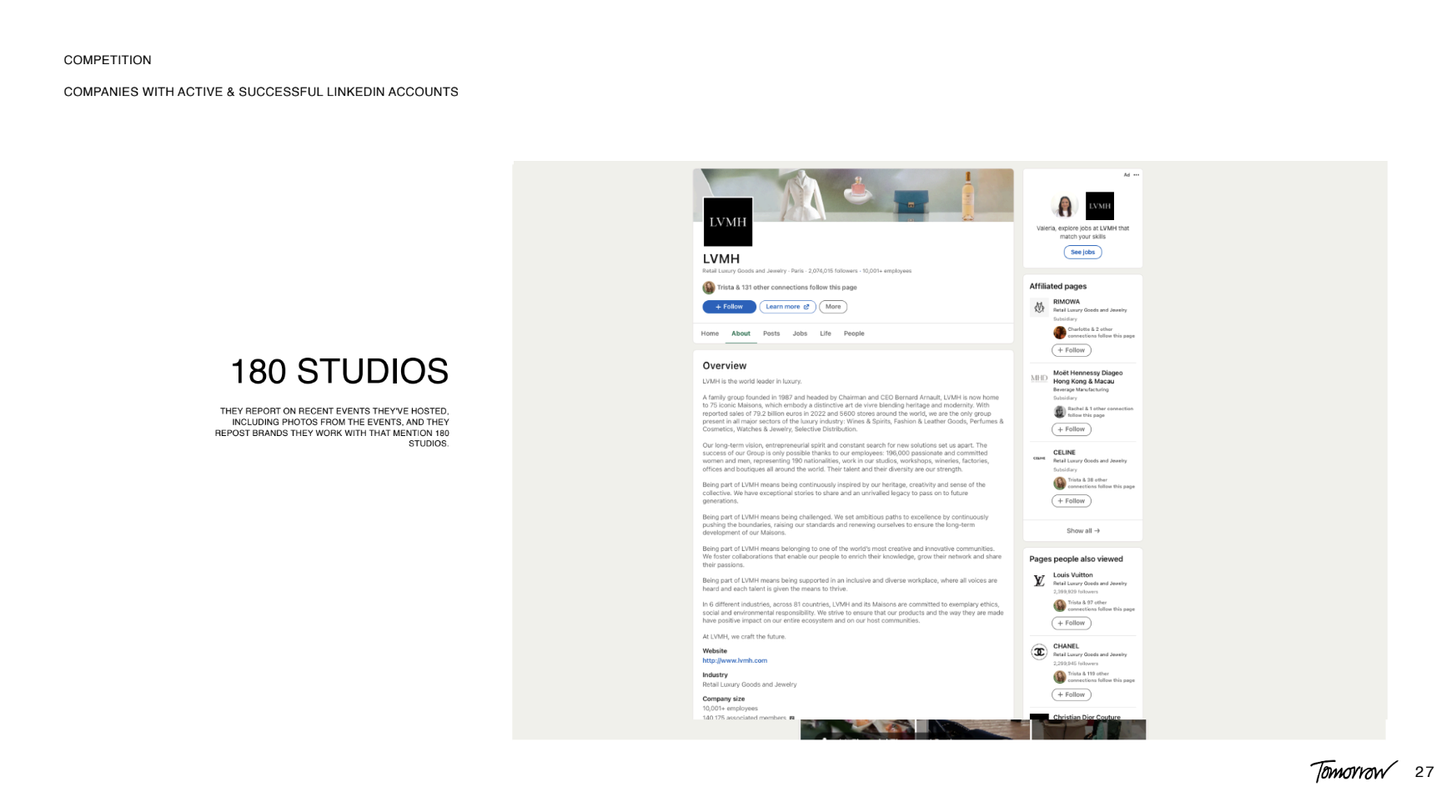Click Valeria's profile photo in the ad
Viewport: 1456px width, 812px height.
pos(1065,206)
